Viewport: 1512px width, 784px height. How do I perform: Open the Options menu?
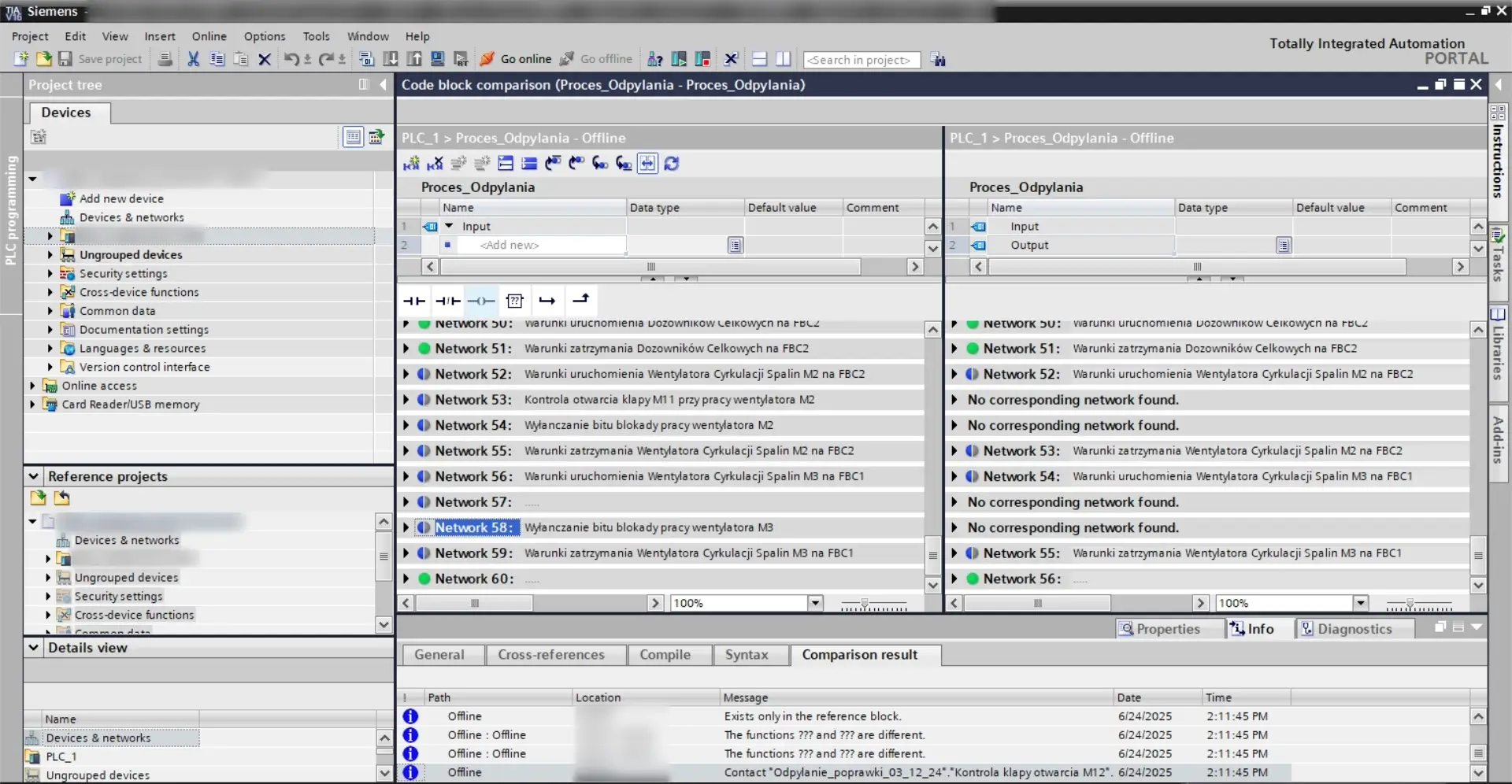coord(265,36)
